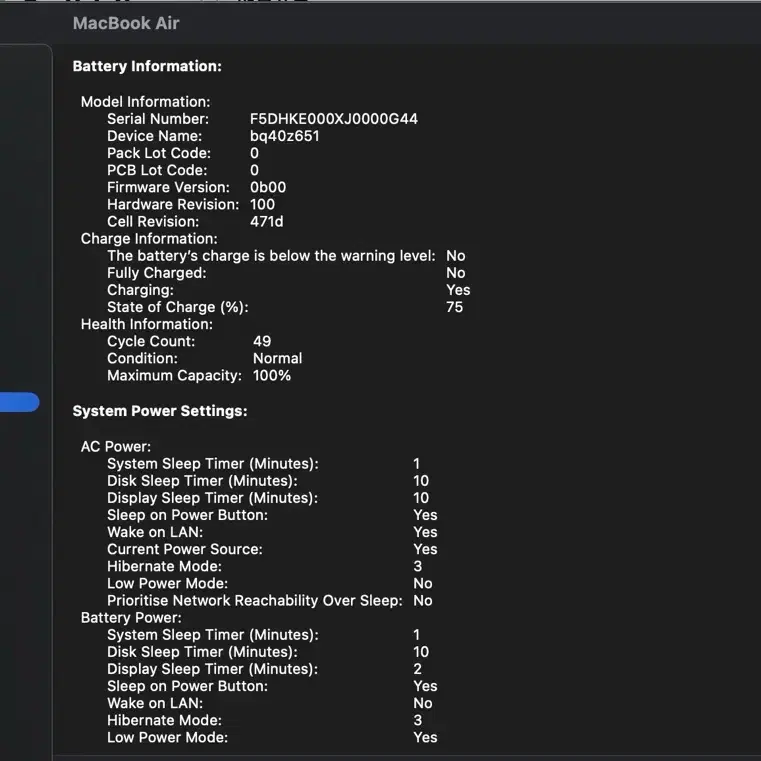Click the Battery Power heading
The width and height of the screenshot is (761, 761).
(x=131, y=618)
